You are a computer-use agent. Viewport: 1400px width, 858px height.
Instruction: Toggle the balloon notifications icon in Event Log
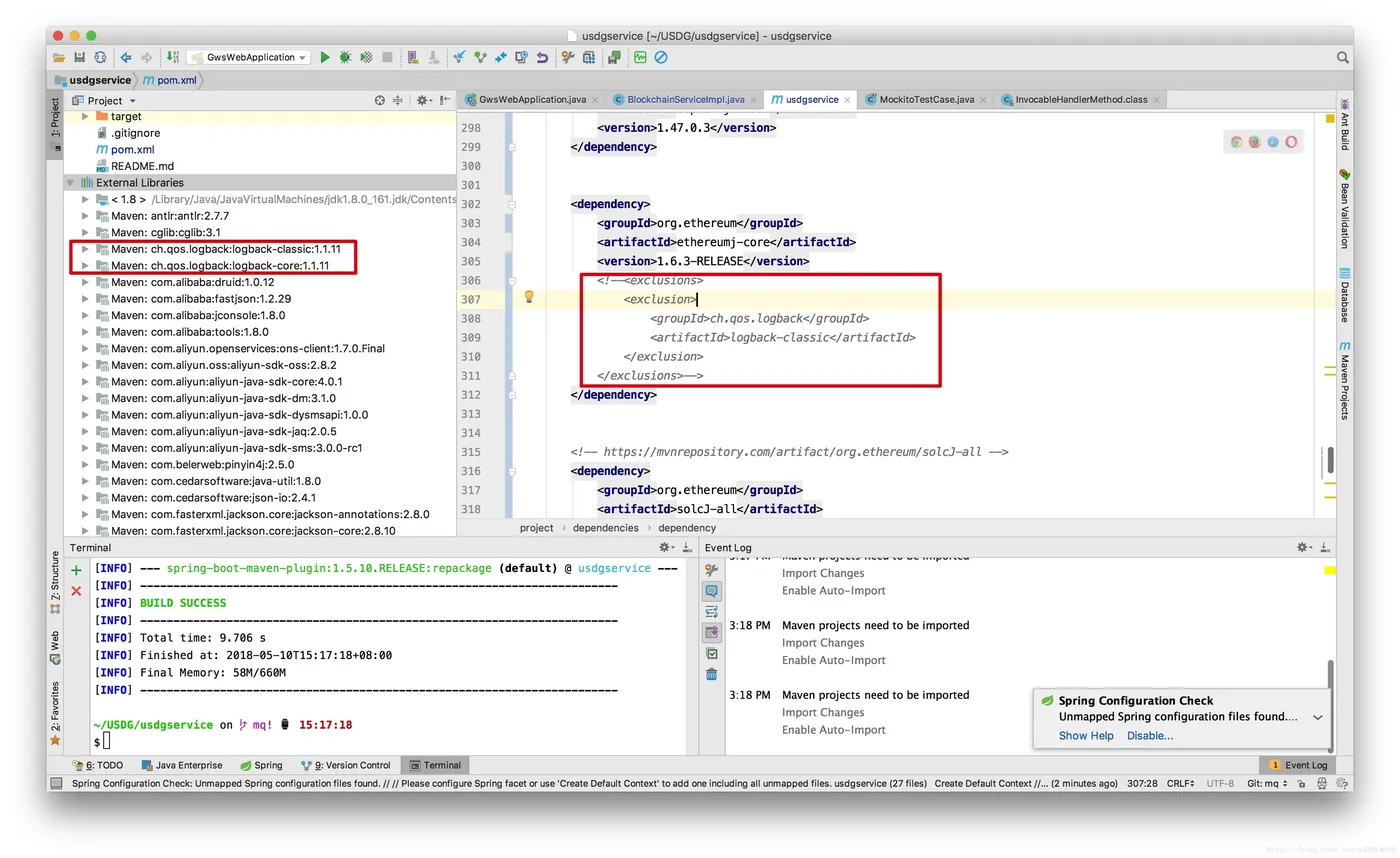[x=711, y=591]
